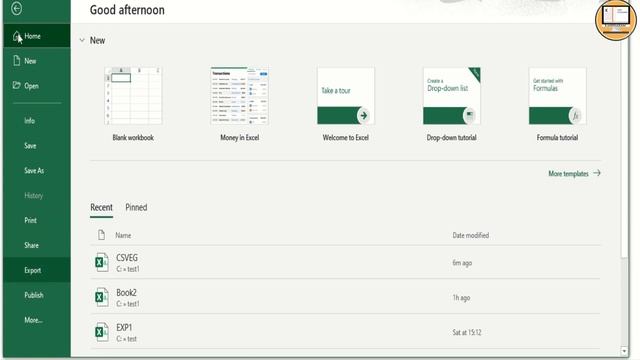
Task: Click the Drop-down tutorial label text
Action: [451, 138]
